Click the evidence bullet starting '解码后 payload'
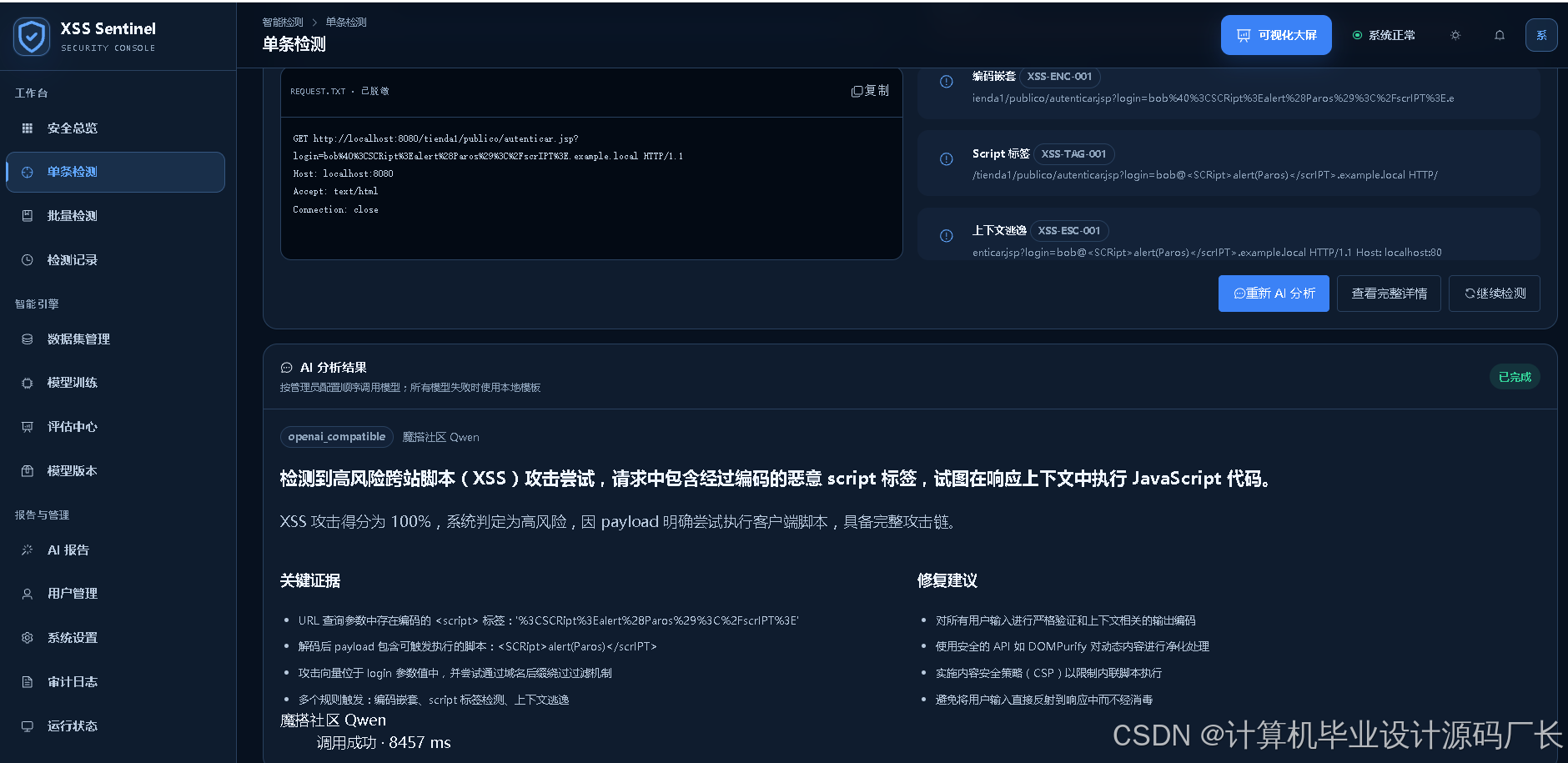This screenshot has width=1568, height=763. point(477,647)
